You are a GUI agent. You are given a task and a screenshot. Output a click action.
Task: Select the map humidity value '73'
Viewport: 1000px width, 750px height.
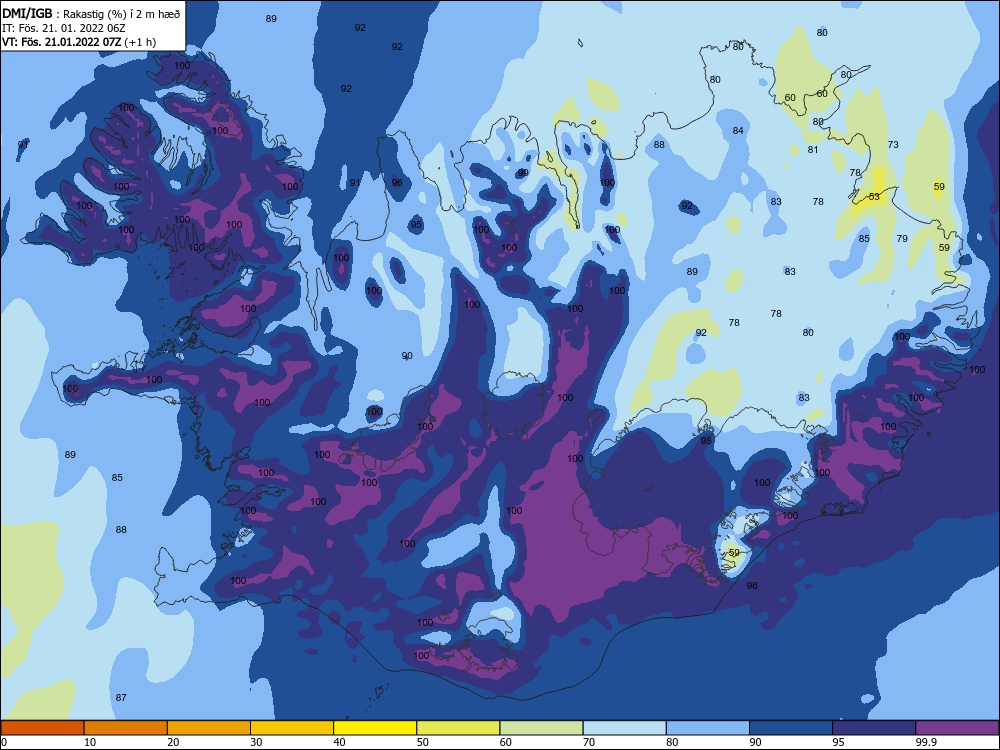tap(893, 145)
